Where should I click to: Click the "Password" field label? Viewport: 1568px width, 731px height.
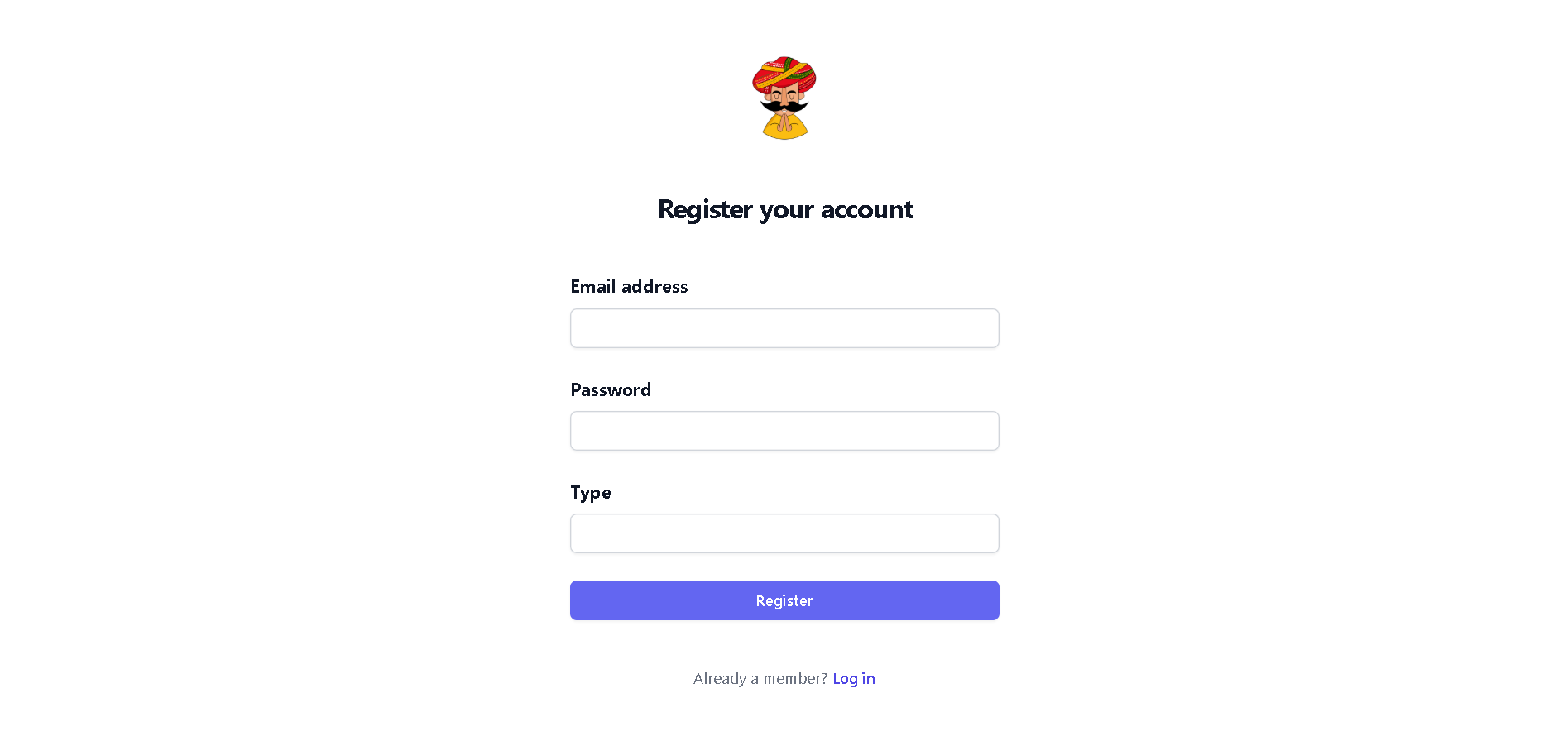(x=611, y=389)
